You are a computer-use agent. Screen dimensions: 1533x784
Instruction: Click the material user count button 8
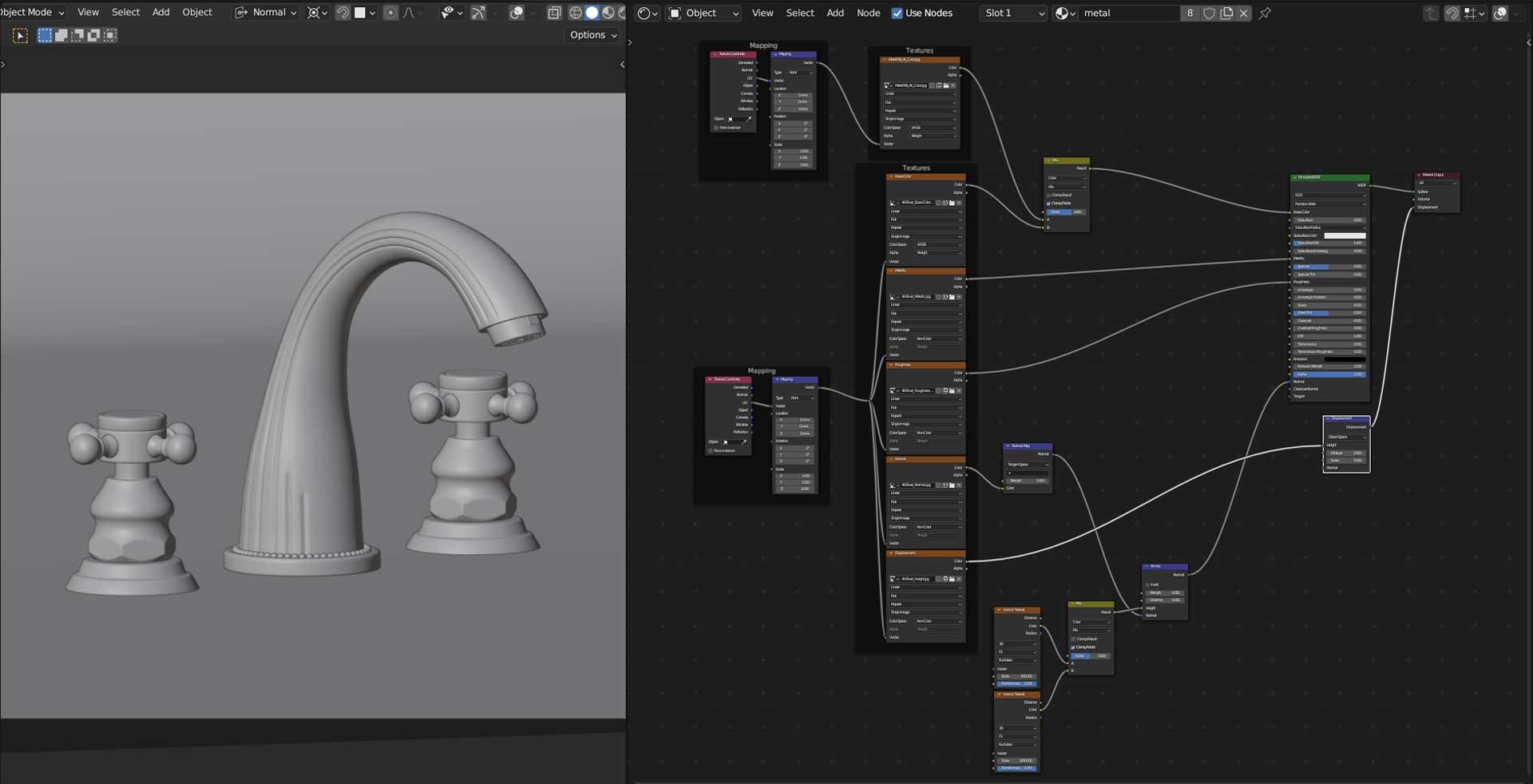click(x=1190, y=13)
